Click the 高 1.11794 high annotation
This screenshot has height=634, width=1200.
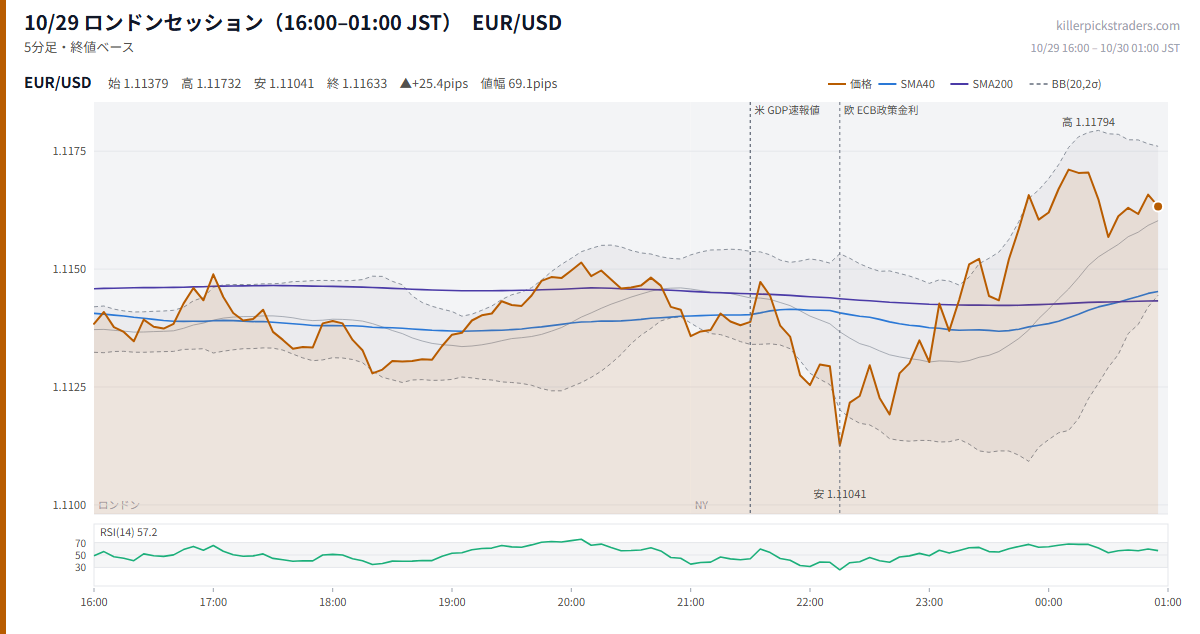click(1088, 122)
